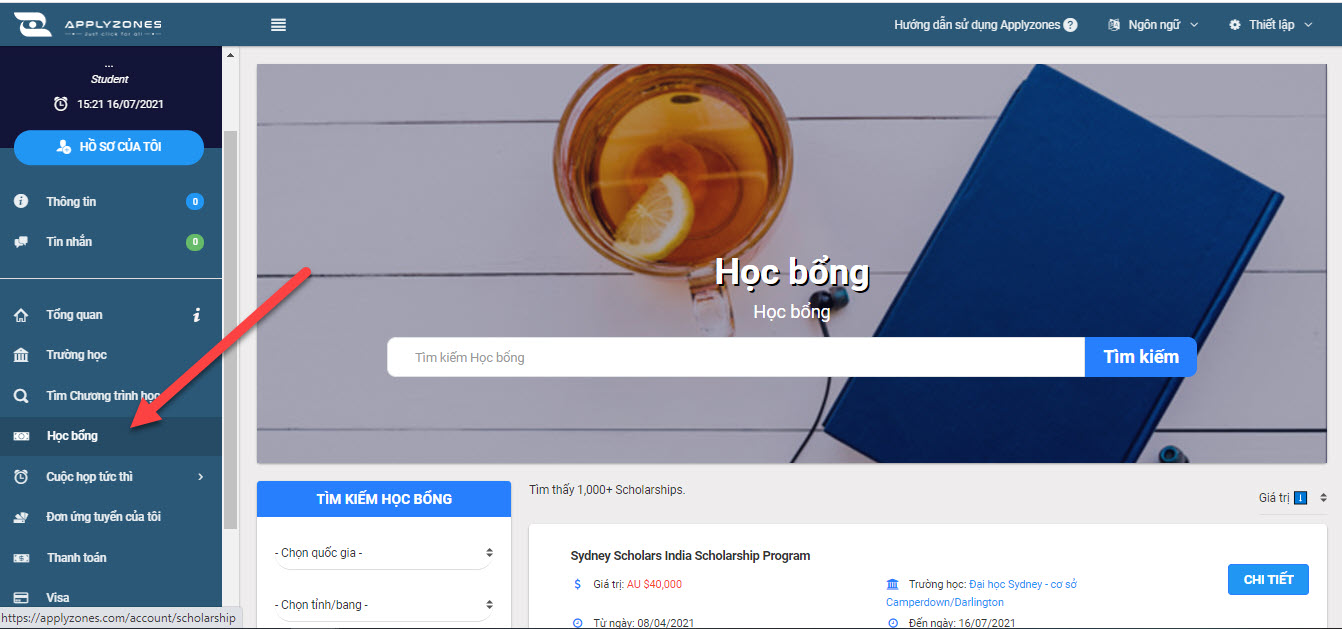Screen dimensions: 1342x629
Task: Open the Ngôn ngữ language dropdown
Action: coord(1153,25)
